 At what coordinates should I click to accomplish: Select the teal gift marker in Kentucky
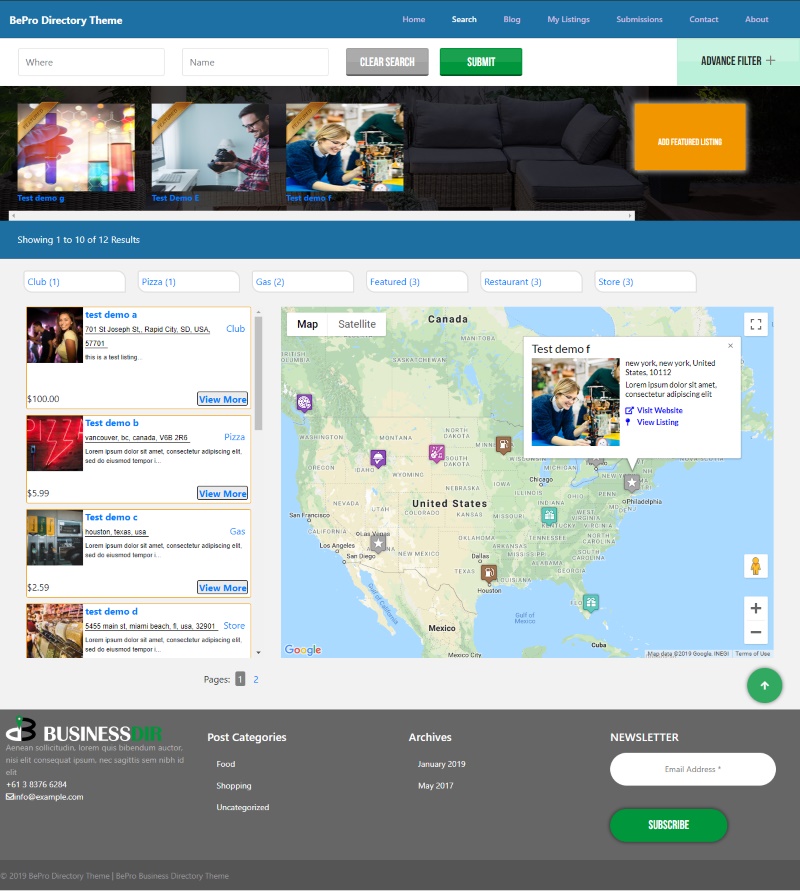(548, 515)
